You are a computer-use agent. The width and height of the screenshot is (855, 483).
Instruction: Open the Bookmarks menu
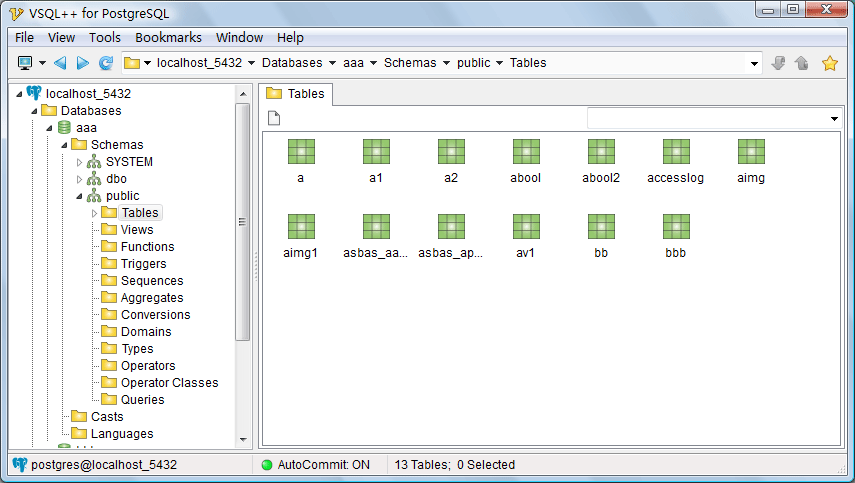coord(168,37)
